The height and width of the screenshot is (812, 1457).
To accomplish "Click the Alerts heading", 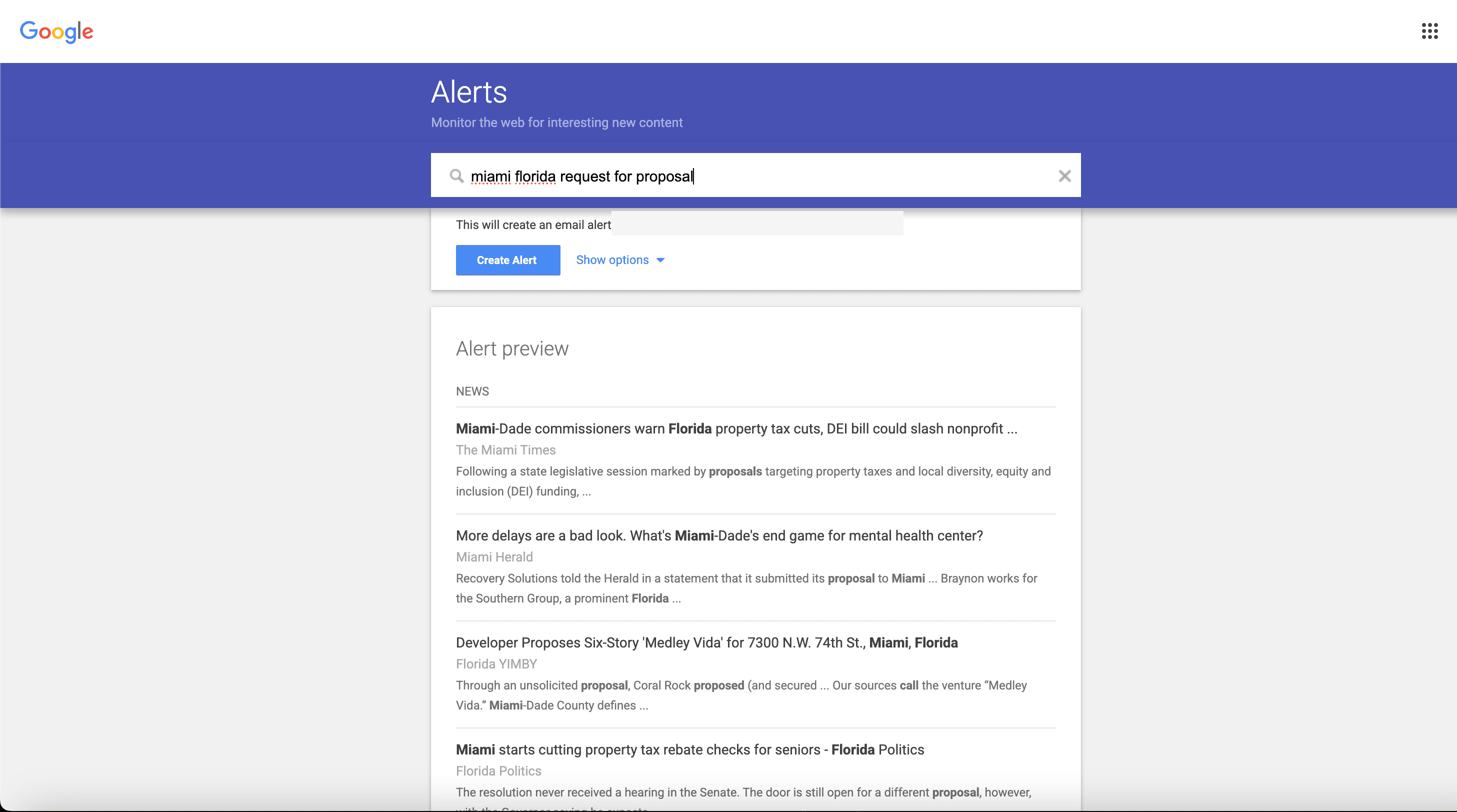I will coord(468,91).
